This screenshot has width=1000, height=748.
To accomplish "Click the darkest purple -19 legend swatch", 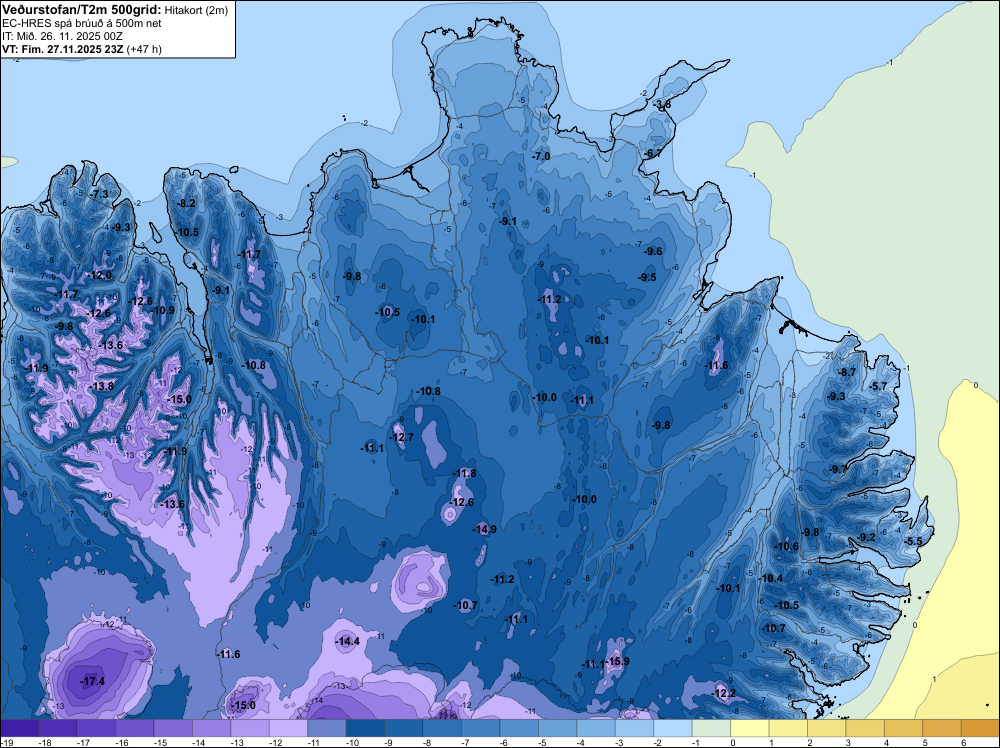I will [x=19, y=728].
